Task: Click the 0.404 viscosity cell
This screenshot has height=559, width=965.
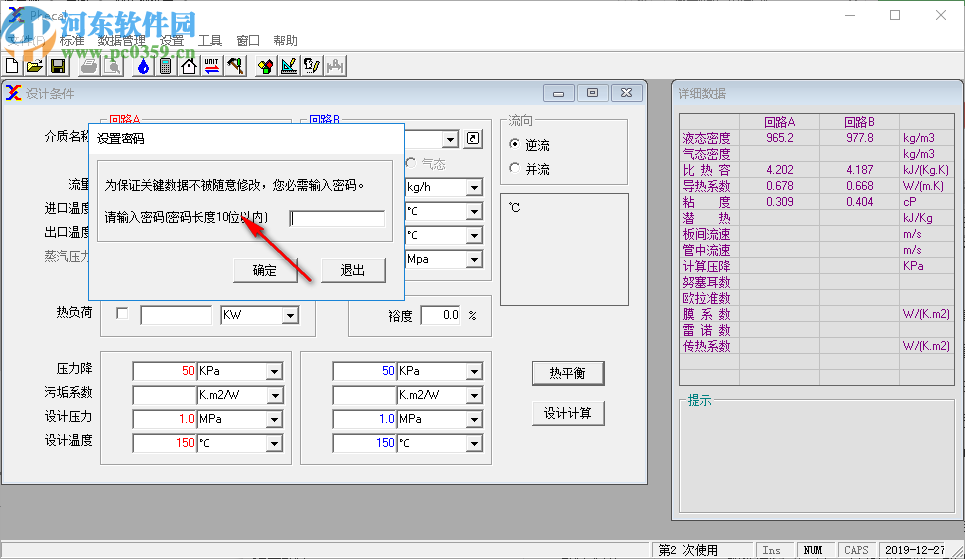Action: click(x=859, y=202)
